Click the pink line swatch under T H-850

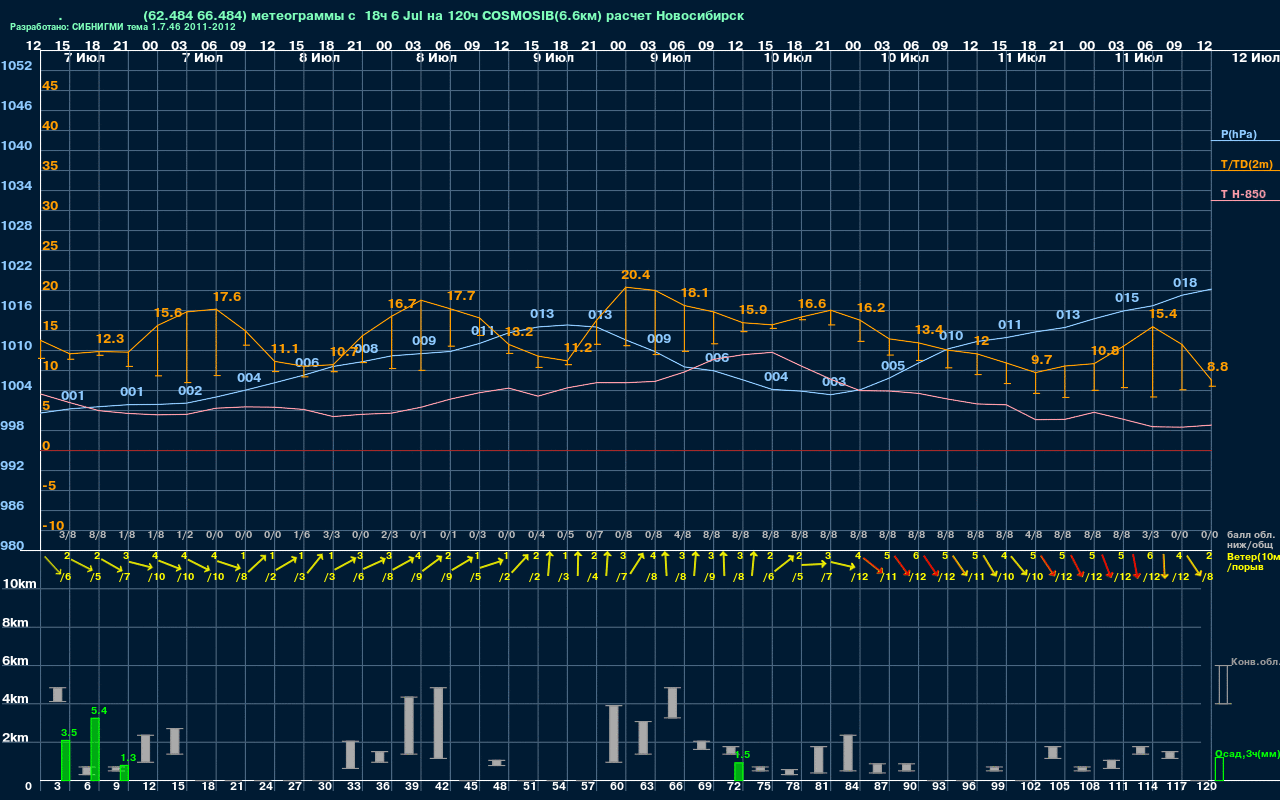[x=1245, y=201]
